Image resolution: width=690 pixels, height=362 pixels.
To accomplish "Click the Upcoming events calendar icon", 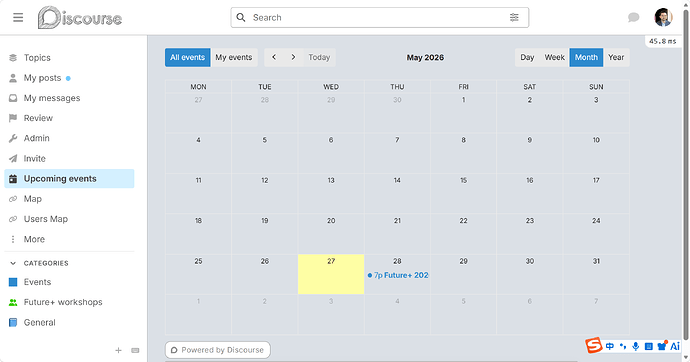I will pos(13,179).
